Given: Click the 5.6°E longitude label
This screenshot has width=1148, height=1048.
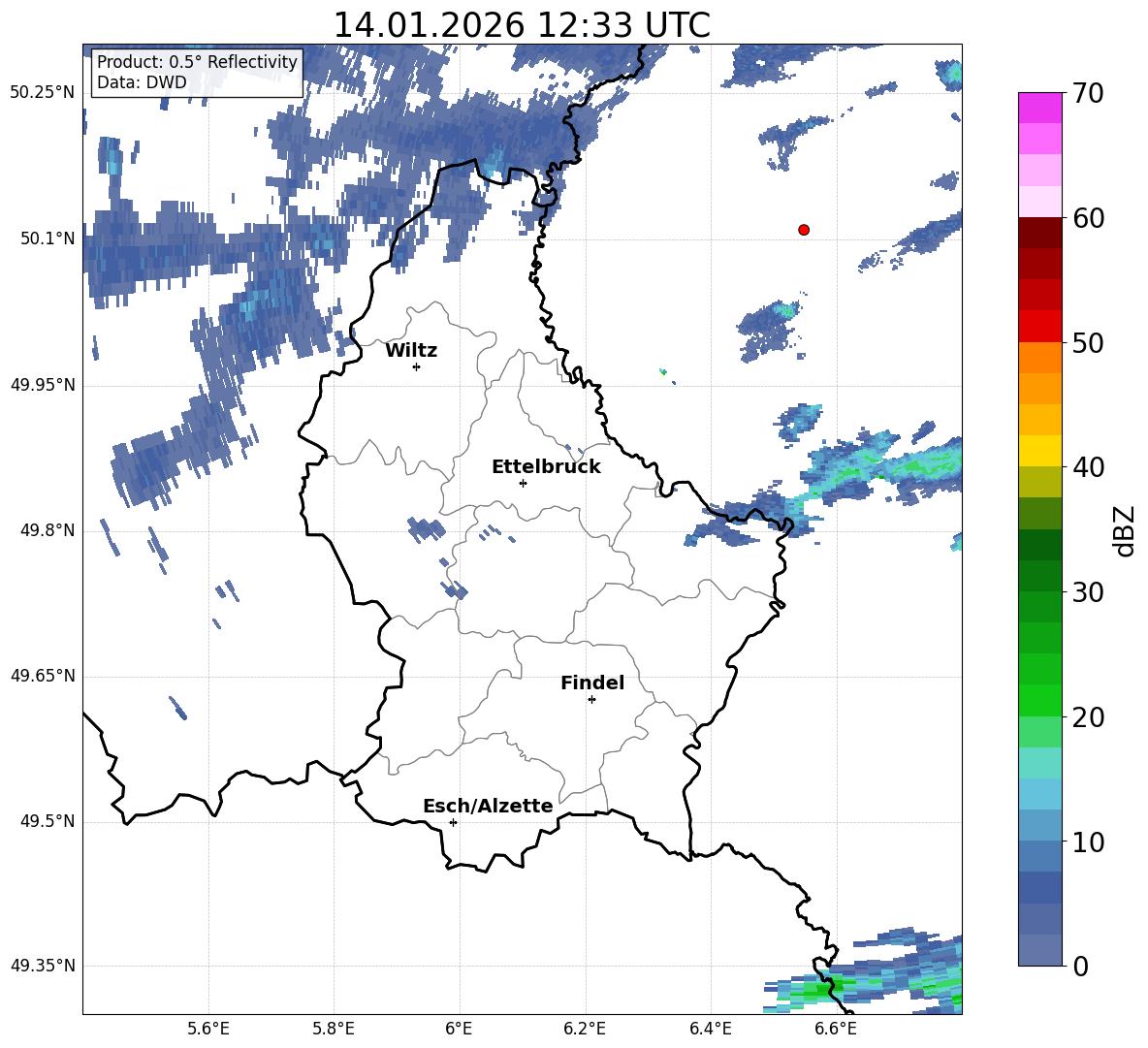Looking at the screenshot, I should pyautogui.click(x=208, y=1030).
